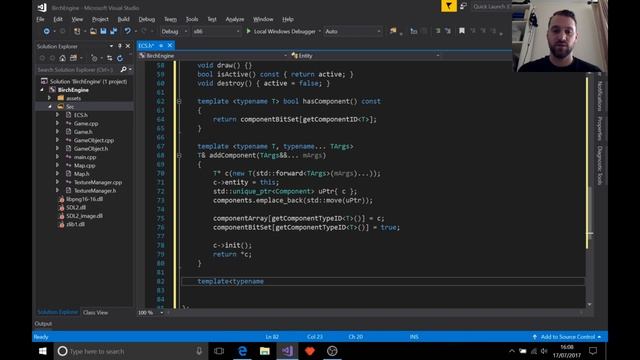Open the Window menu

pos(263,19)
